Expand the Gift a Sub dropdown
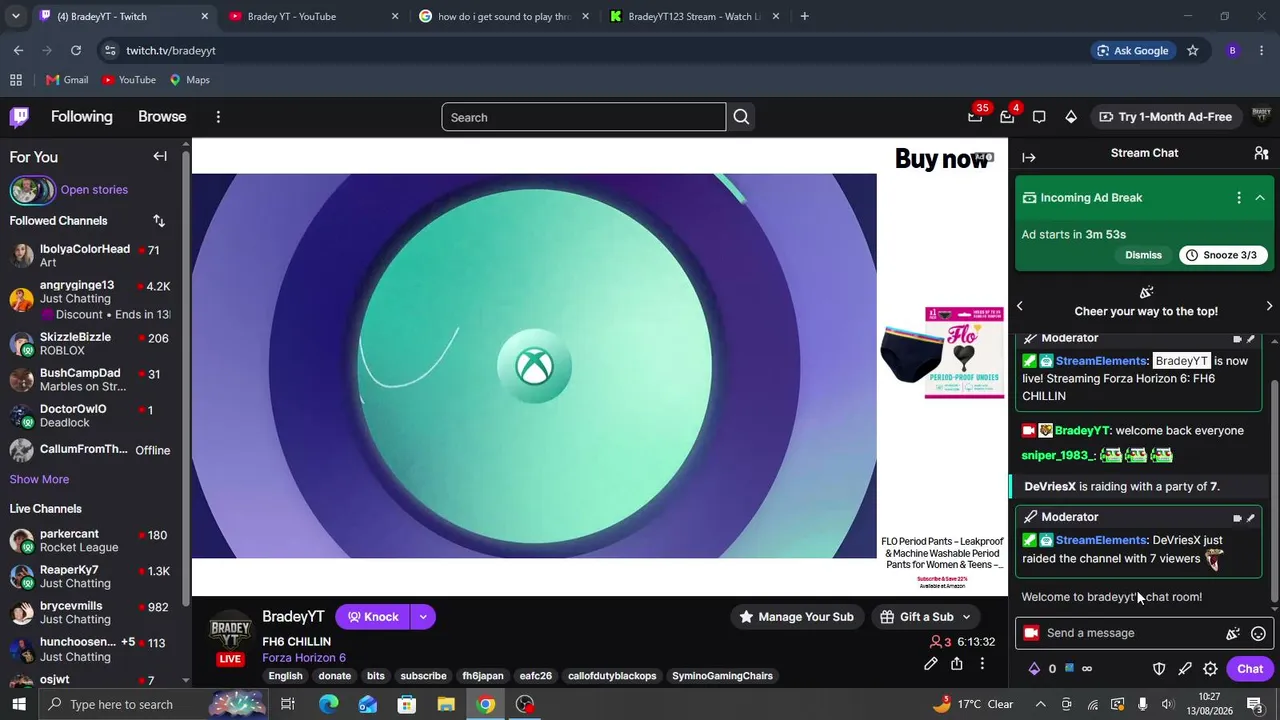This screenshot has height=720, width=1280. [x=966, y=617]
